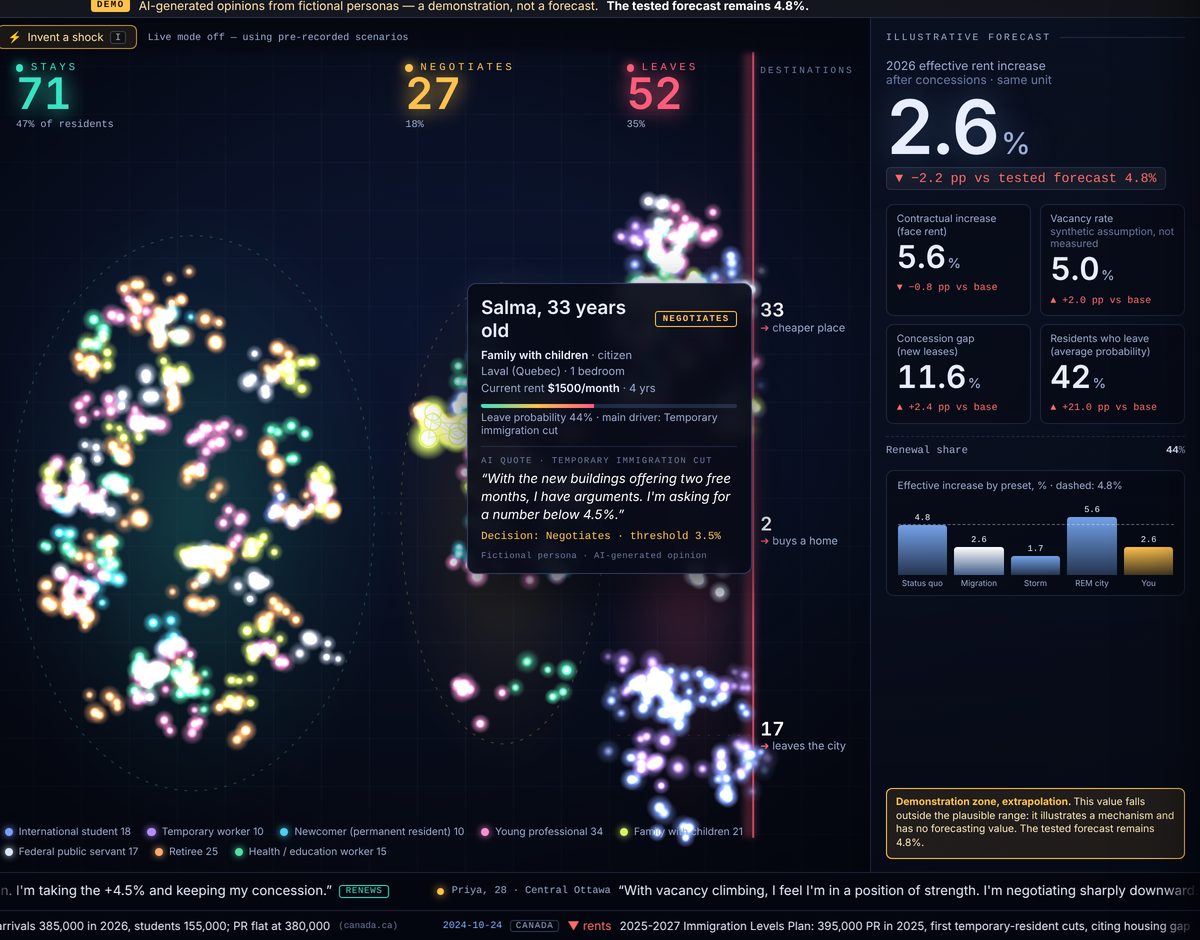Select the REM city preset bar
This screenshot has height=940, width=1200.
(1092, 545)
